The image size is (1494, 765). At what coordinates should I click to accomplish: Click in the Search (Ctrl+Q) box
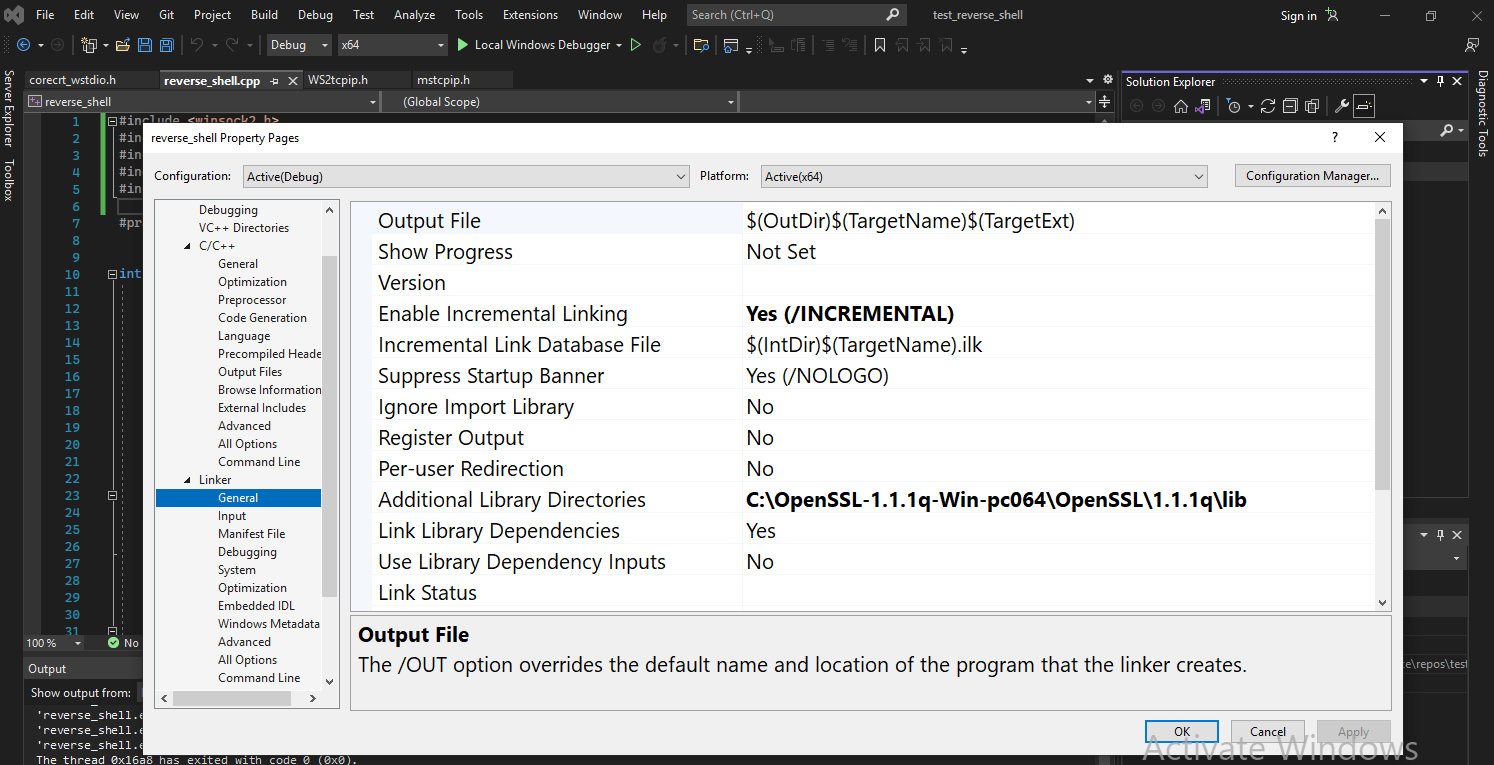pos(797,15)
